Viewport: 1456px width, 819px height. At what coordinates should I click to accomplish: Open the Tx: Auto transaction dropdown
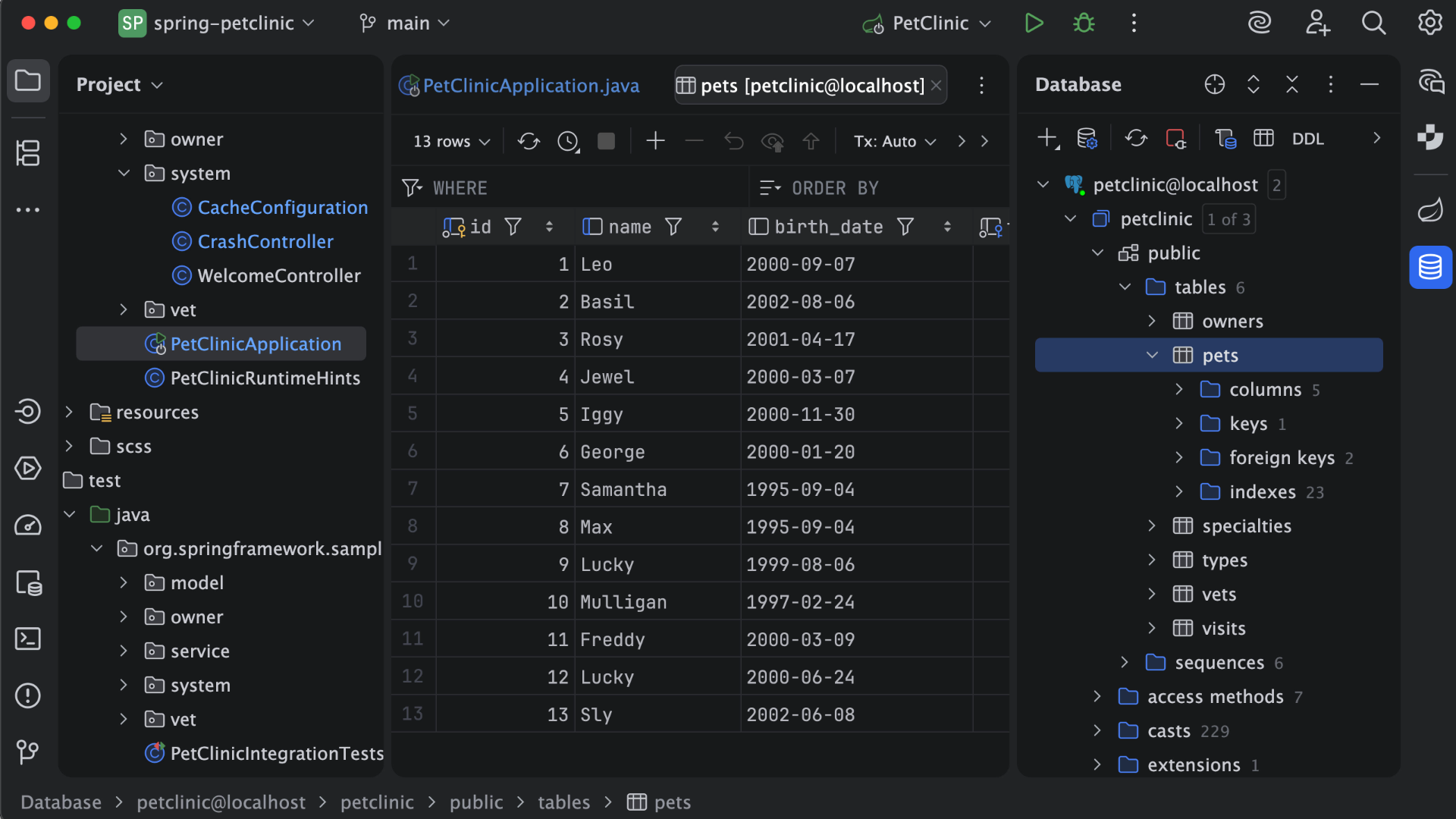coord(895,142)
